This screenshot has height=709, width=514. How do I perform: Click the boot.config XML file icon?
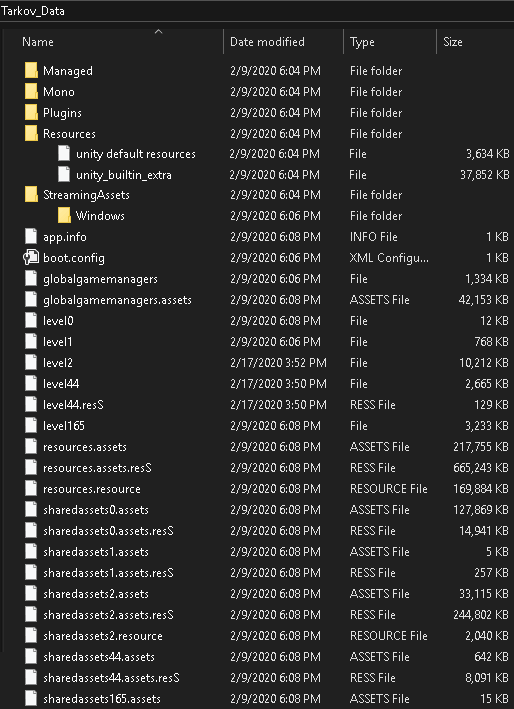(x=31, y=258)
